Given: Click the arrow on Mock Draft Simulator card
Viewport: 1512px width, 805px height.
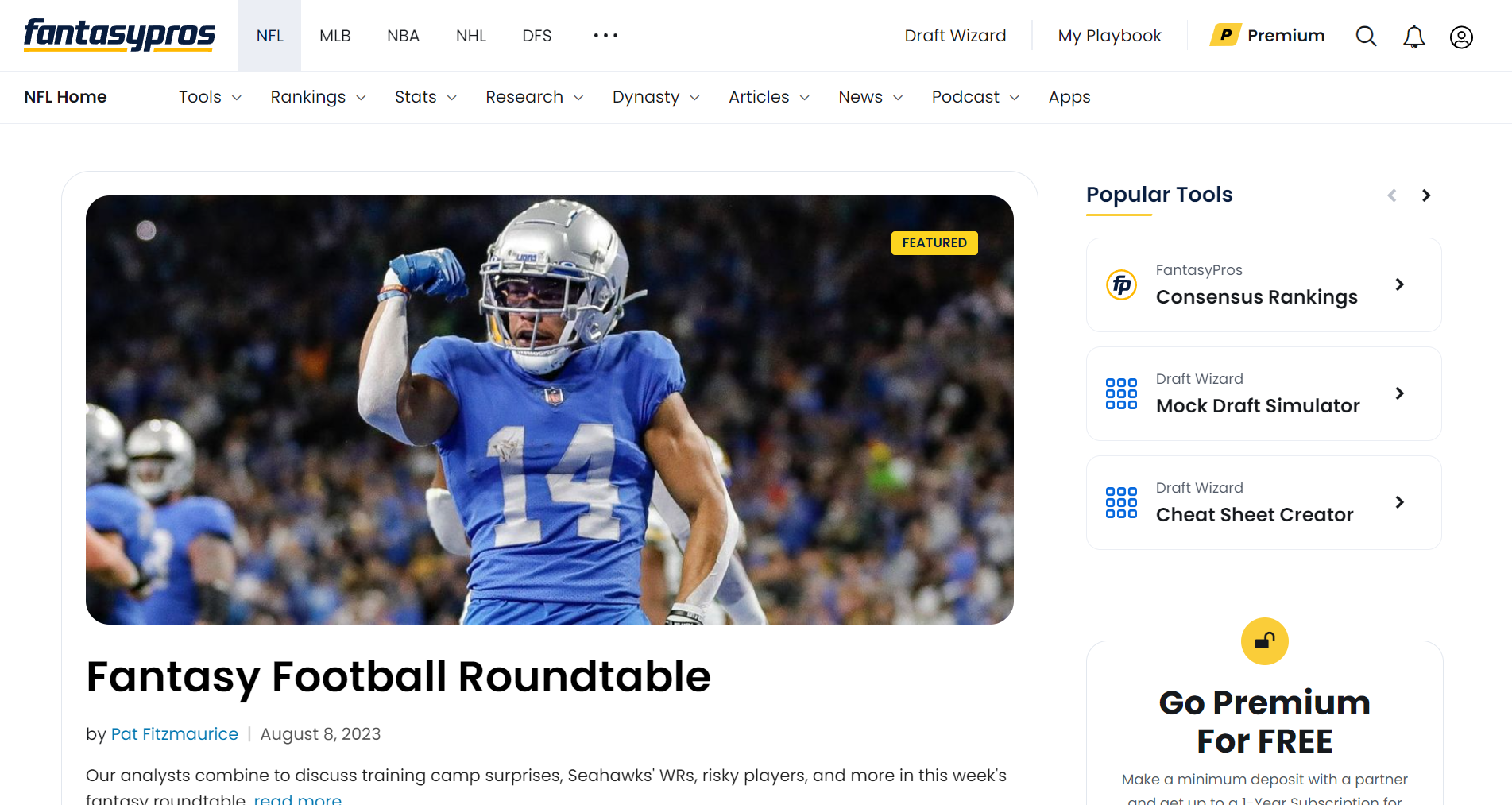Looking at the screenshot, I should pos(1400,393).
